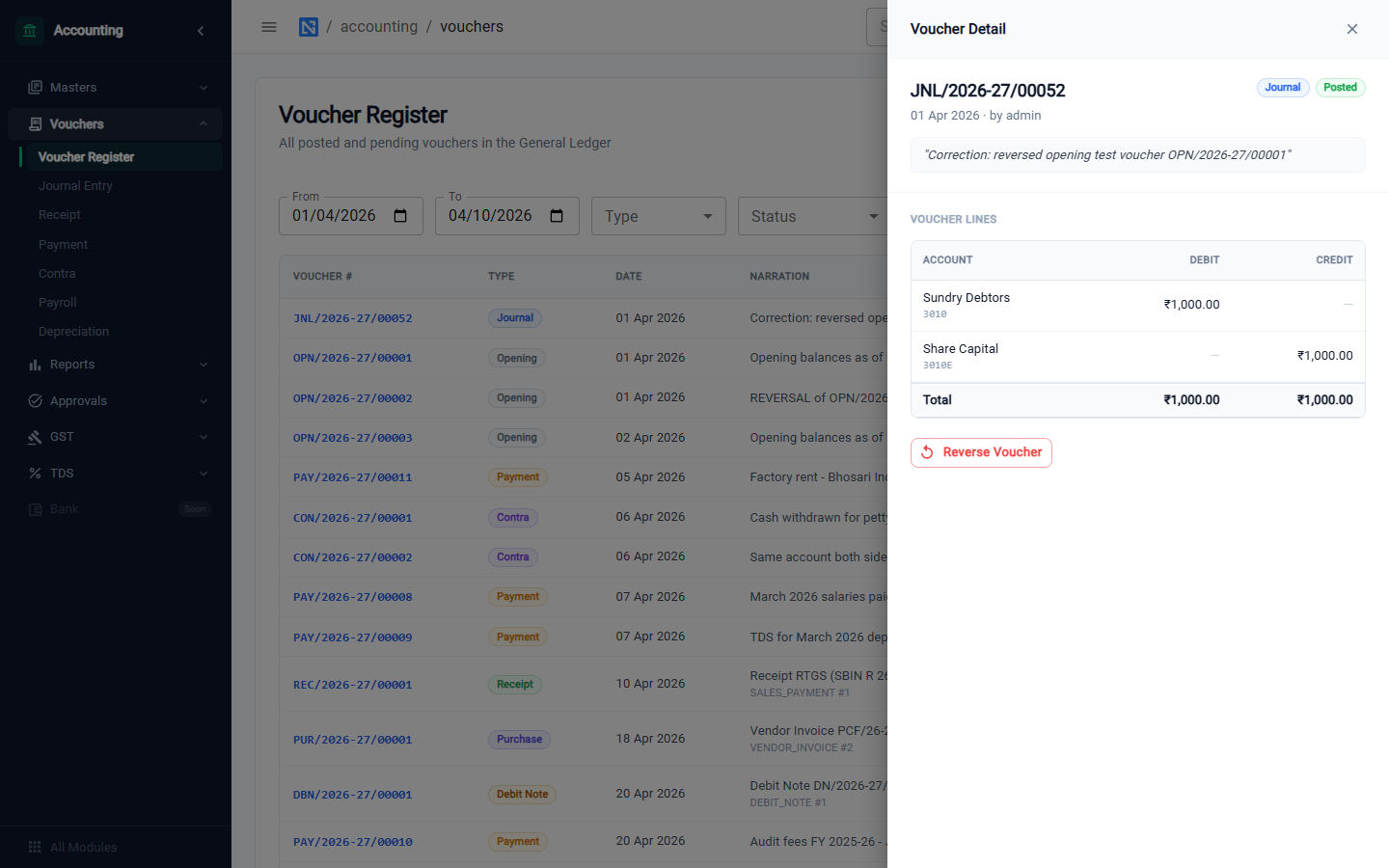Open Receipt in the sidebar
This screenshot has height=868, width=1389.
point(60,215)
